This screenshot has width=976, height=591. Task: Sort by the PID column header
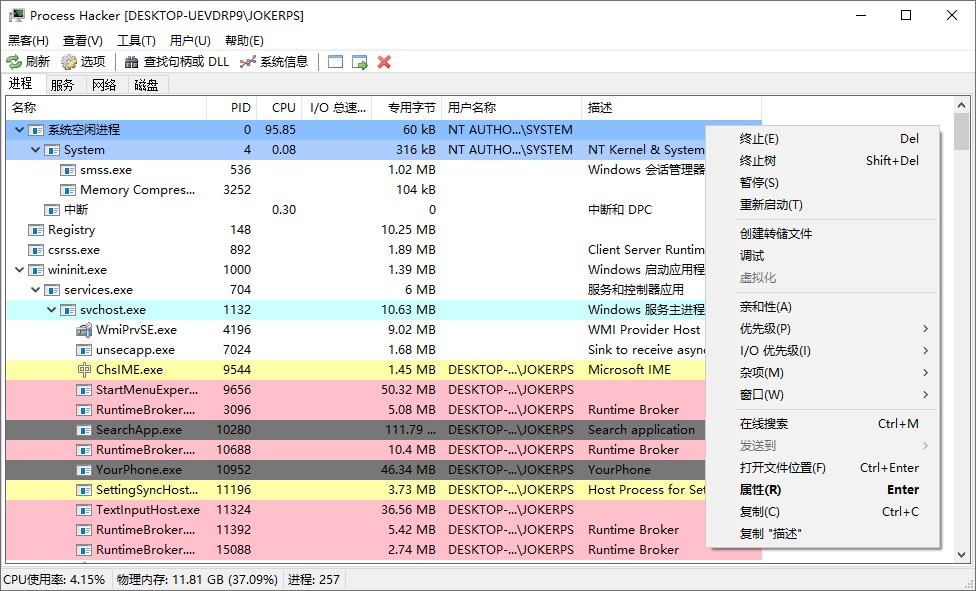tap(232, 108)
